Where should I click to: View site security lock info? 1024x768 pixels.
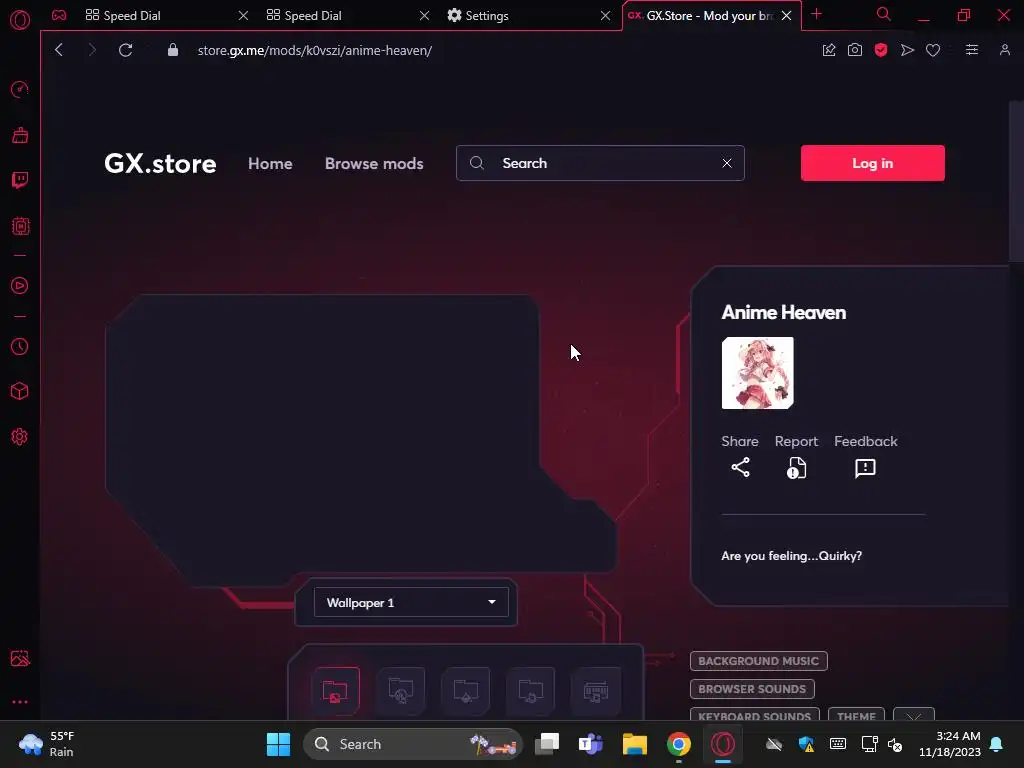pyautogui.click(x=172, y=50)
